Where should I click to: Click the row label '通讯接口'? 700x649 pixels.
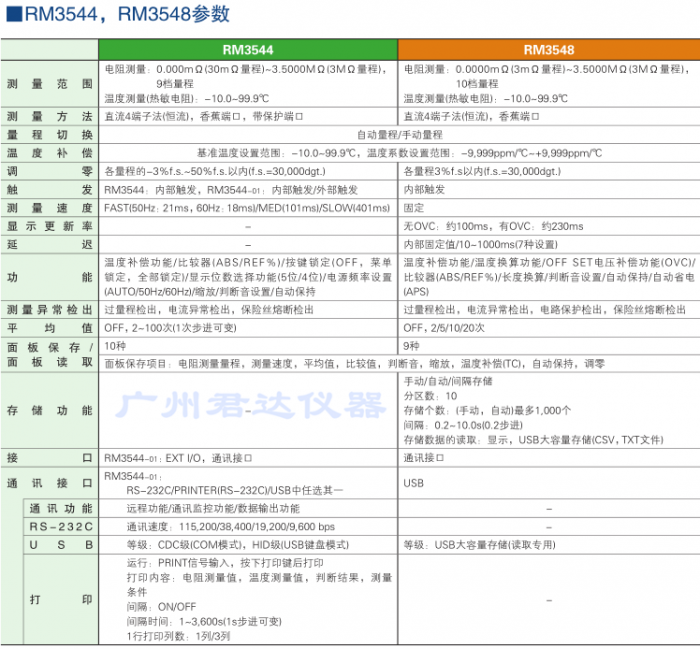coord(50,483)
